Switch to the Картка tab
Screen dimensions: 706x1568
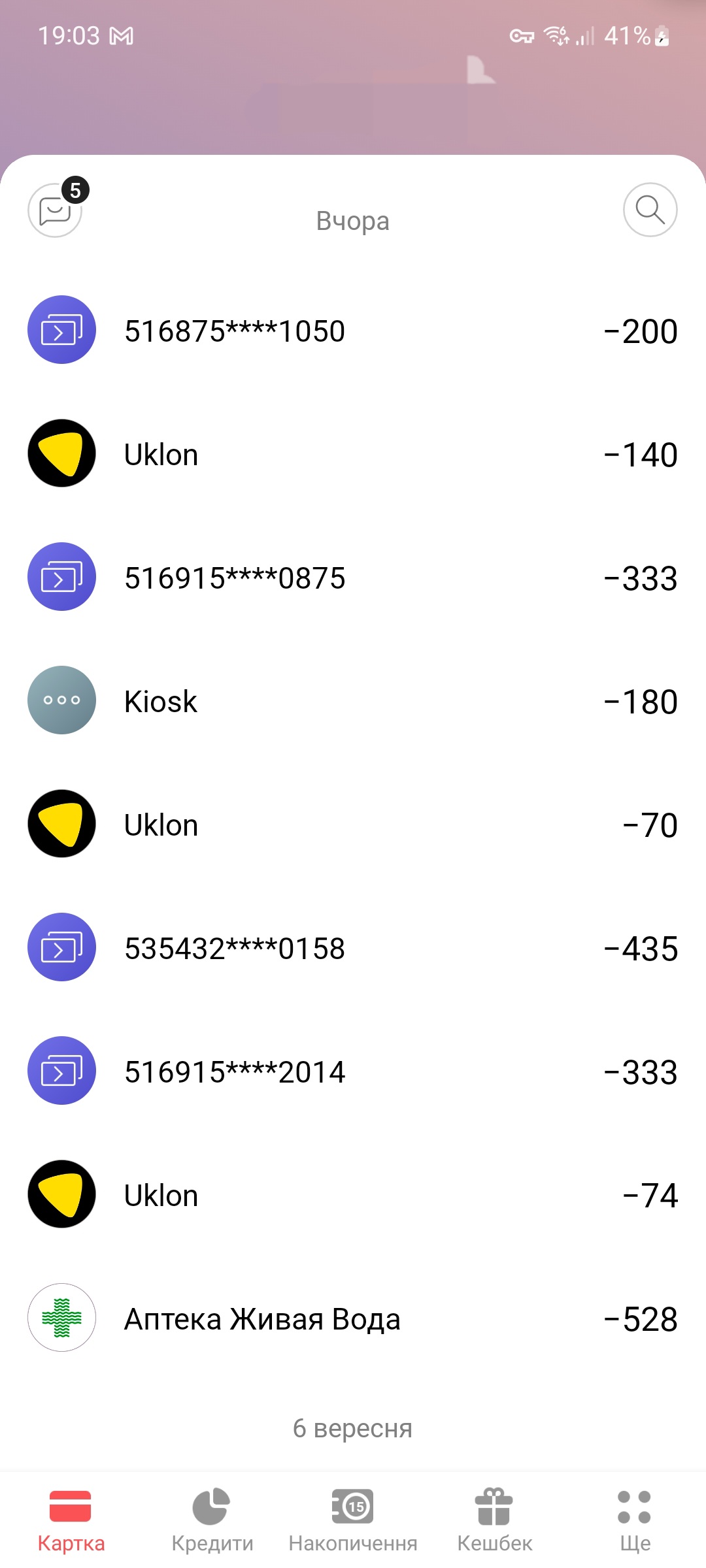[71, 1519]
